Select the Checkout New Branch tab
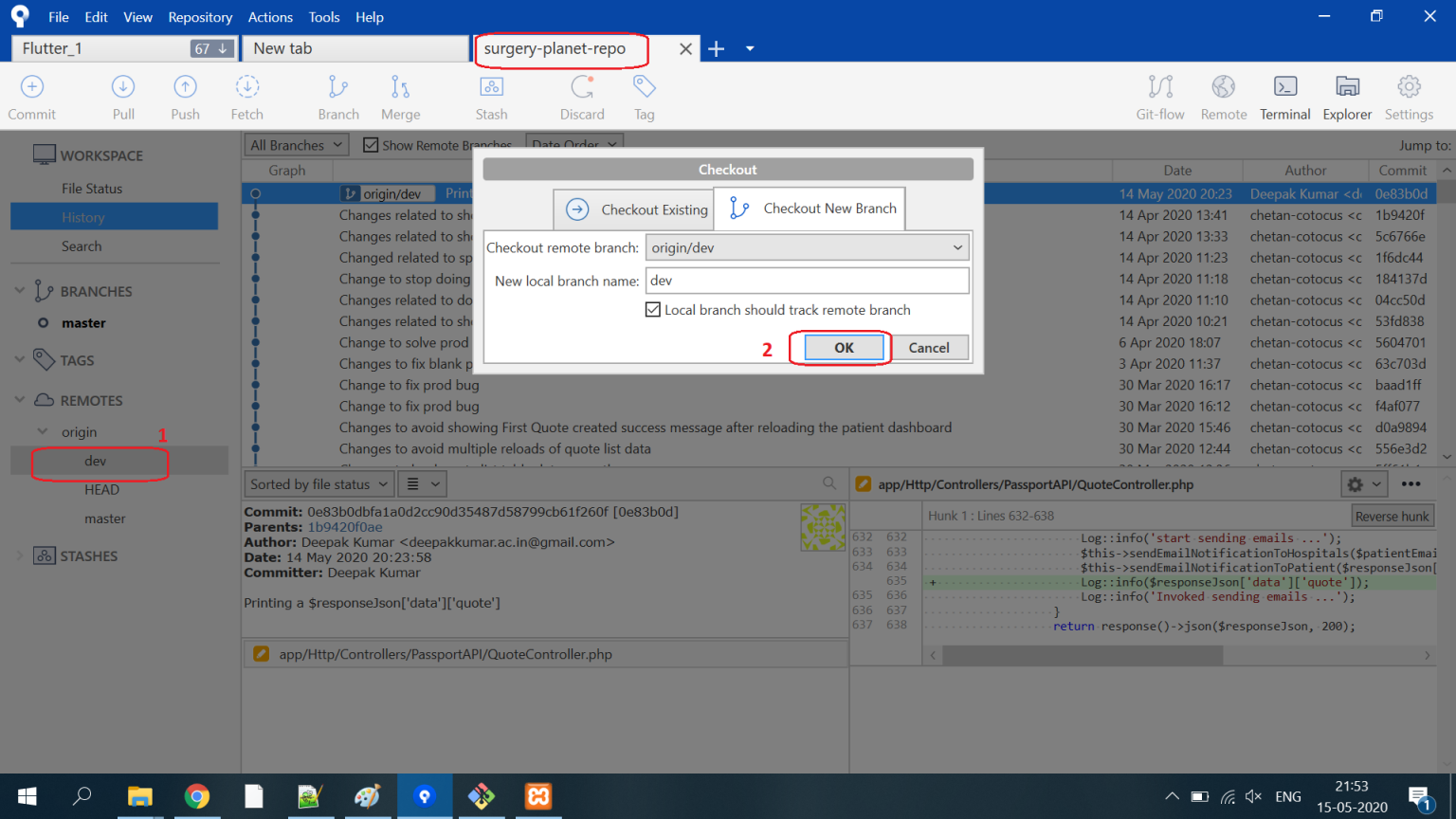 [x=810, y=209]
